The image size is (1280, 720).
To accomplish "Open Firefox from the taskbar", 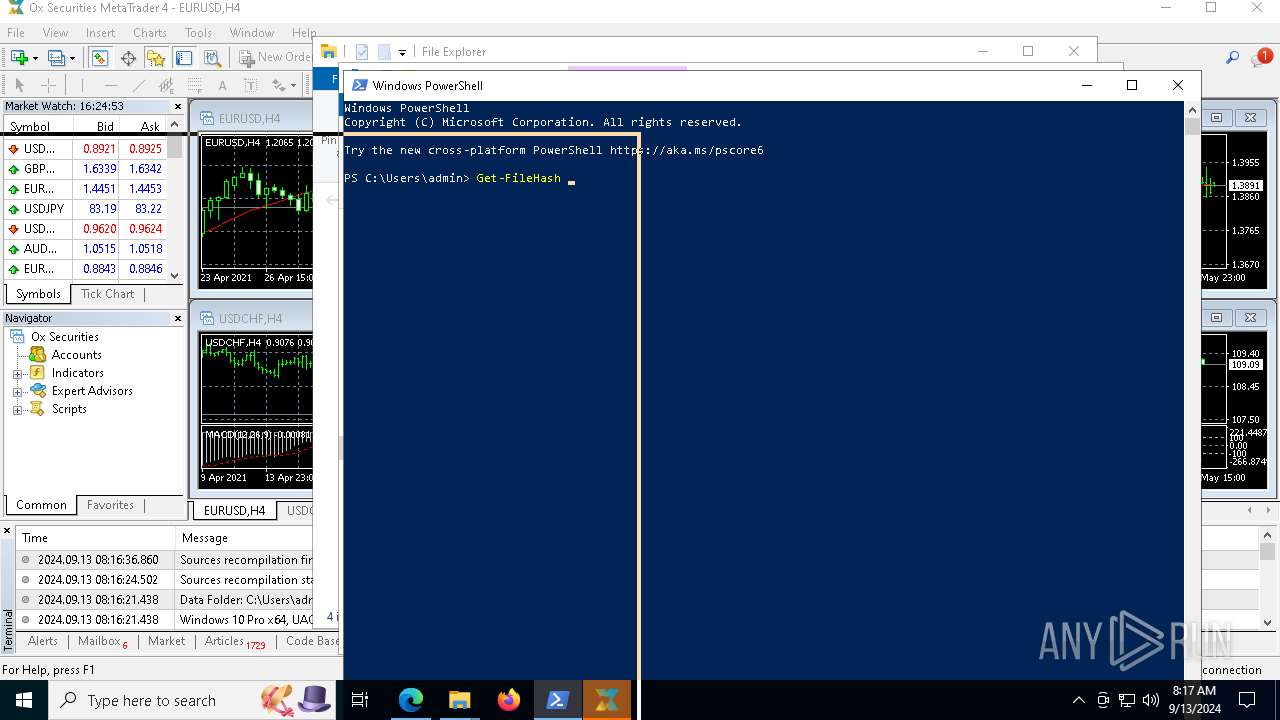I will point(509,700).
